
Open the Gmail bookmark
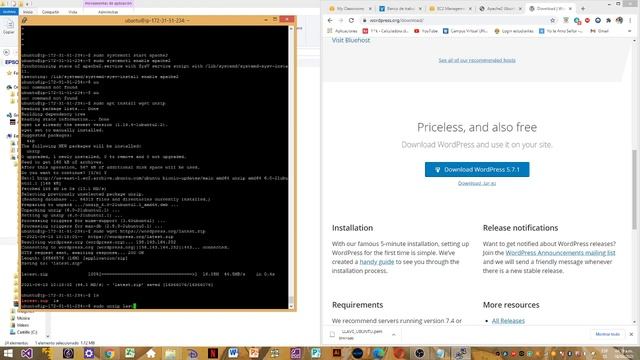[599, 31]
